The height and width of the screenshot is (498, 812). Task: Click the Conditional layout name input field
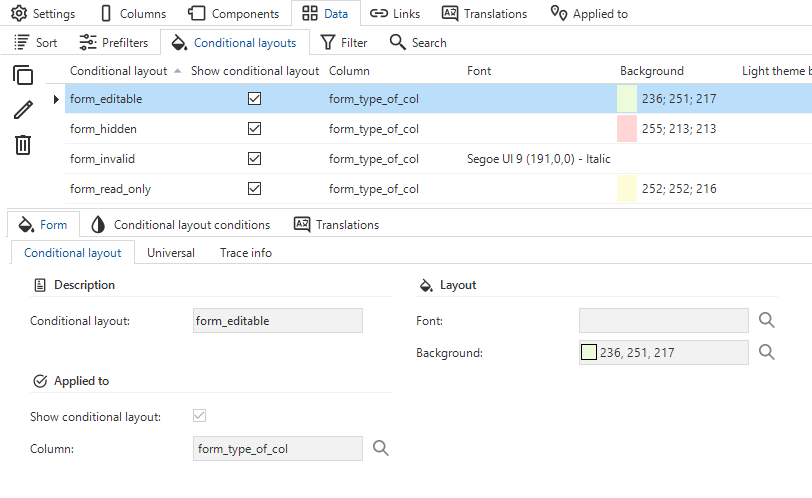(277, 320)
